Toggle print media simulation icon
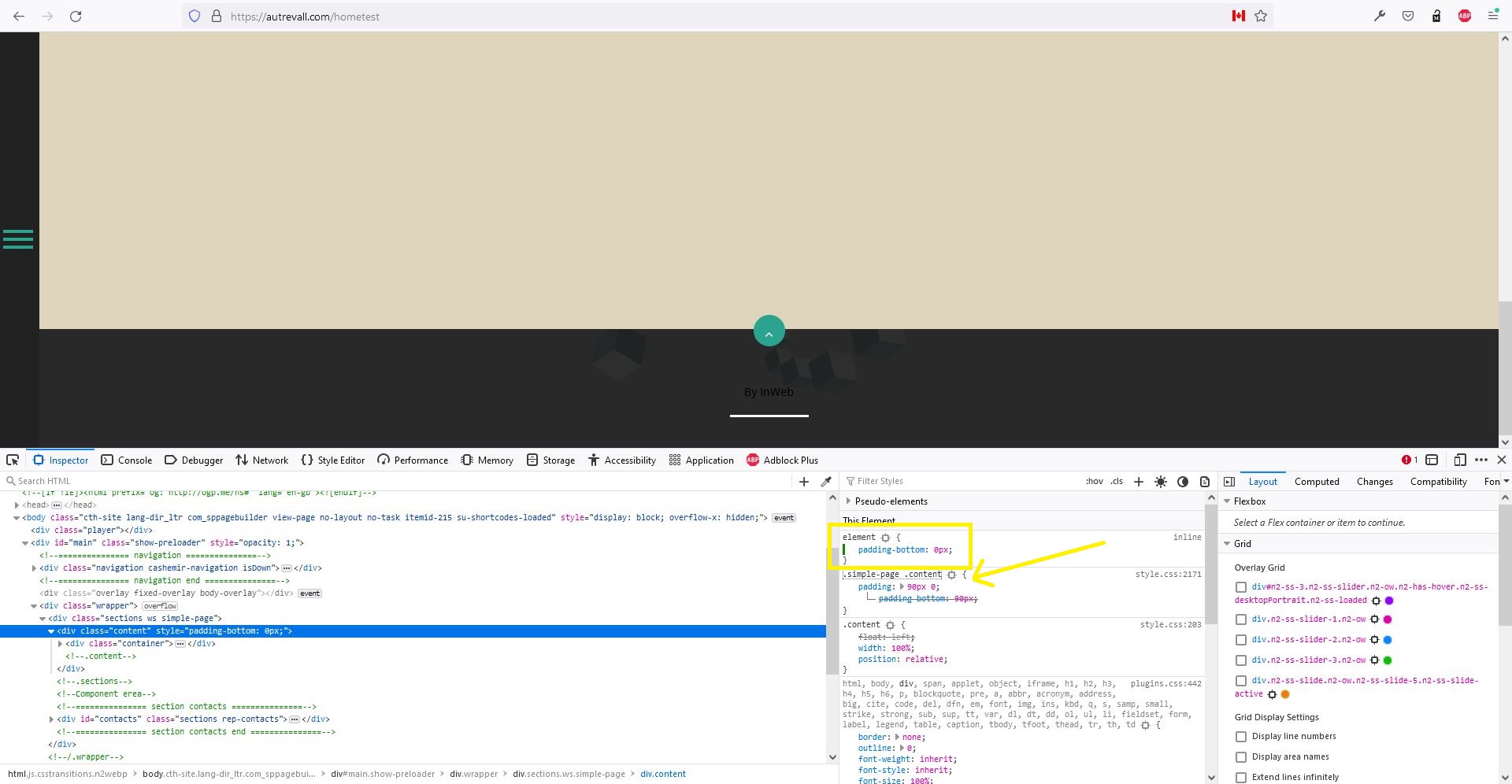The image size is (1512, 784). click(1205, 482)
